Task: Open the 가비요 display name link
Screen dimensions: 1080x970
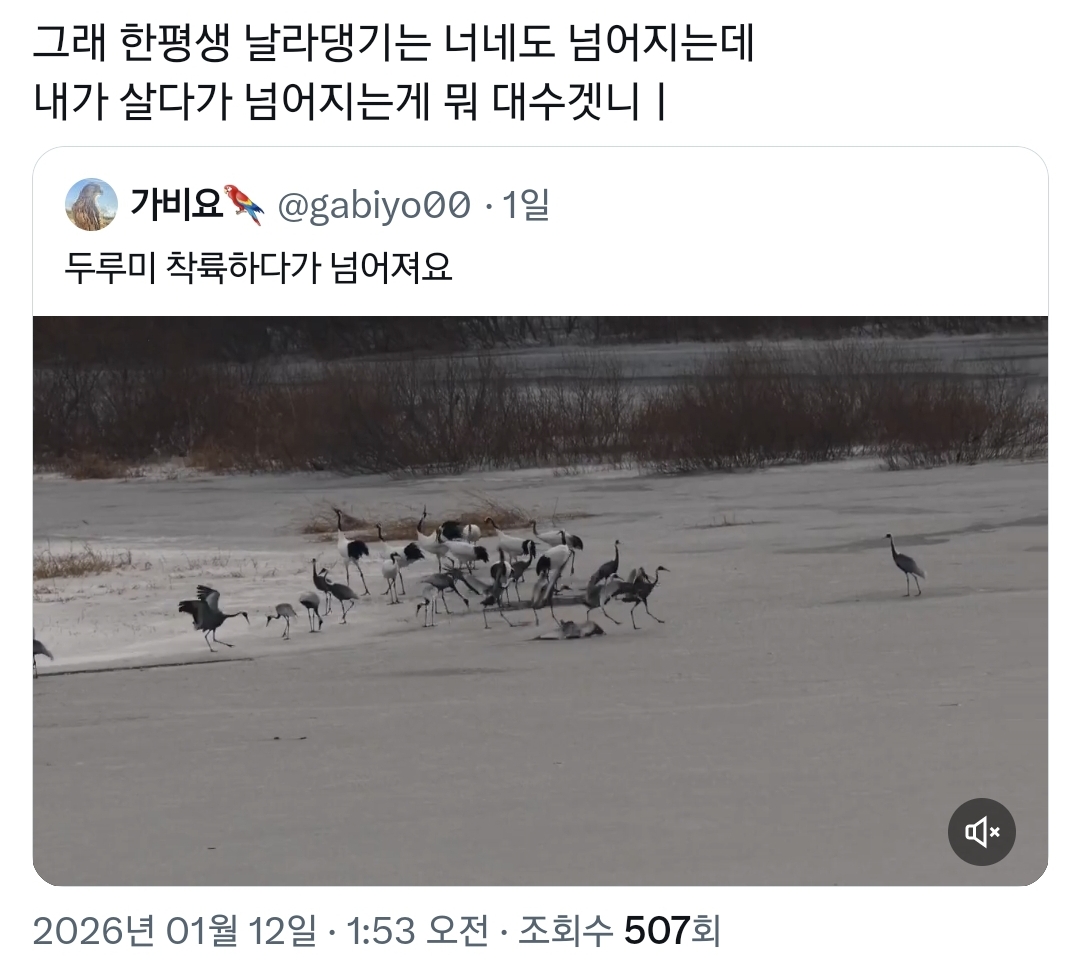Action: (x=176, y=205)
